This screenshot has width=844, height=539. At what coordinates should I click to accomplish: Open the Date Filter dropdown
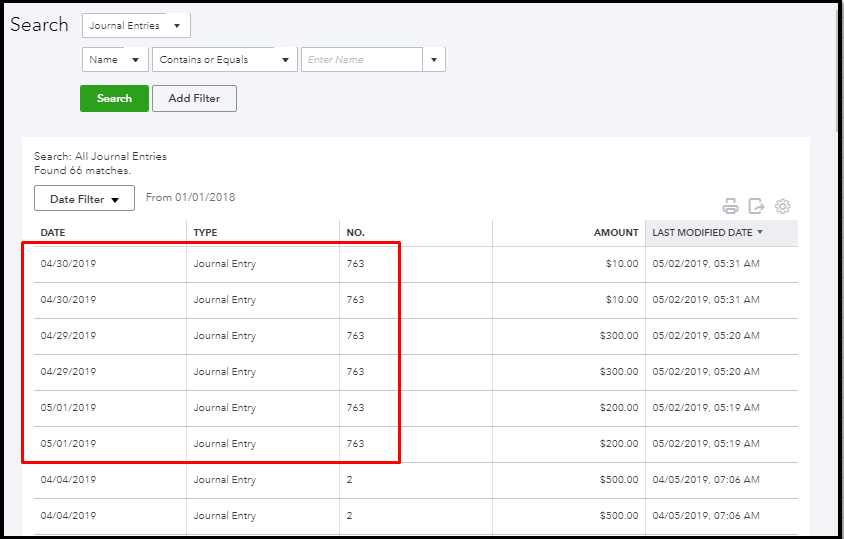(84, 199)
